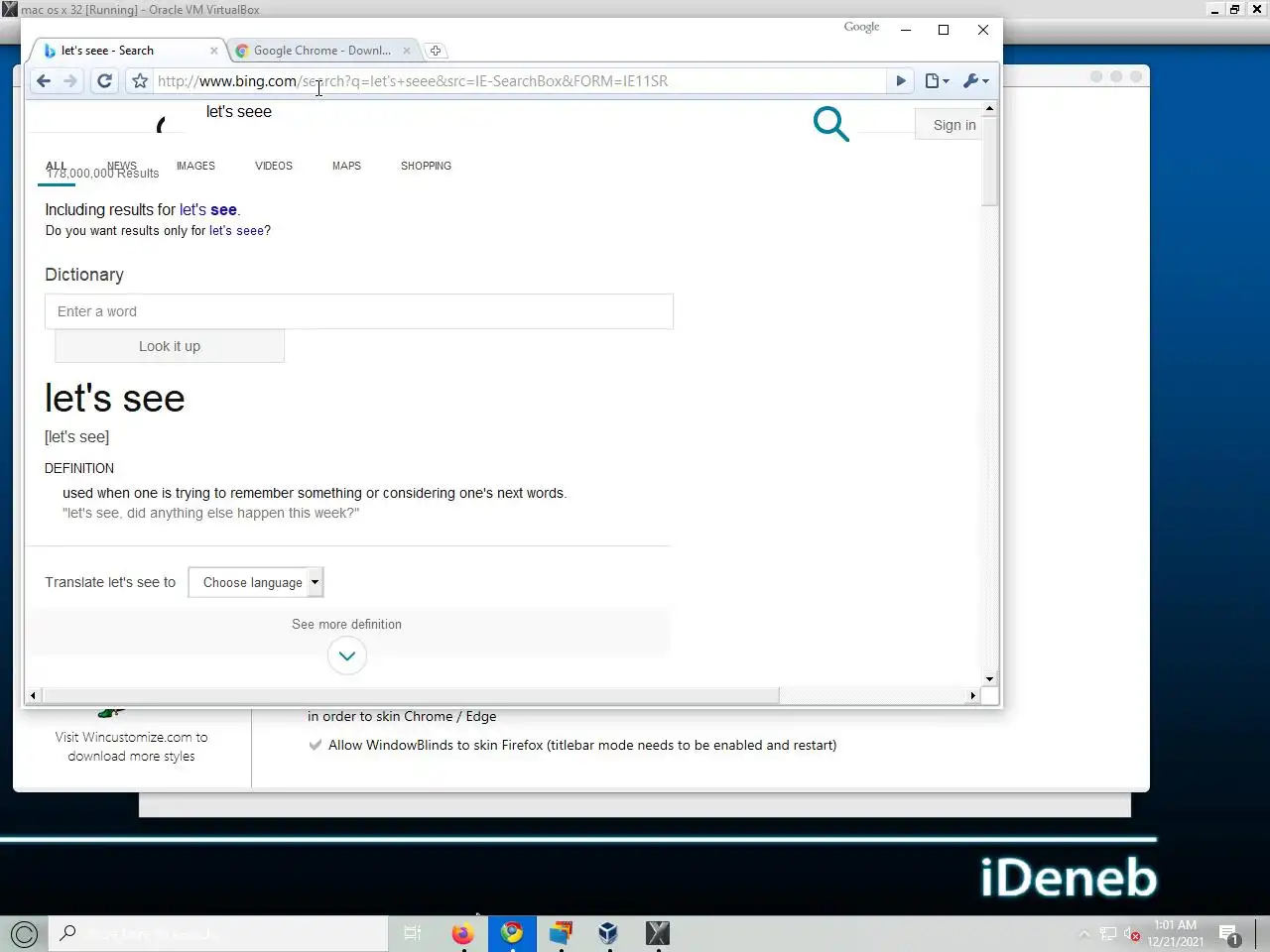
Task: Restore the VirtualBox window
Action: pyautogui.click(x=1235, y=9)
